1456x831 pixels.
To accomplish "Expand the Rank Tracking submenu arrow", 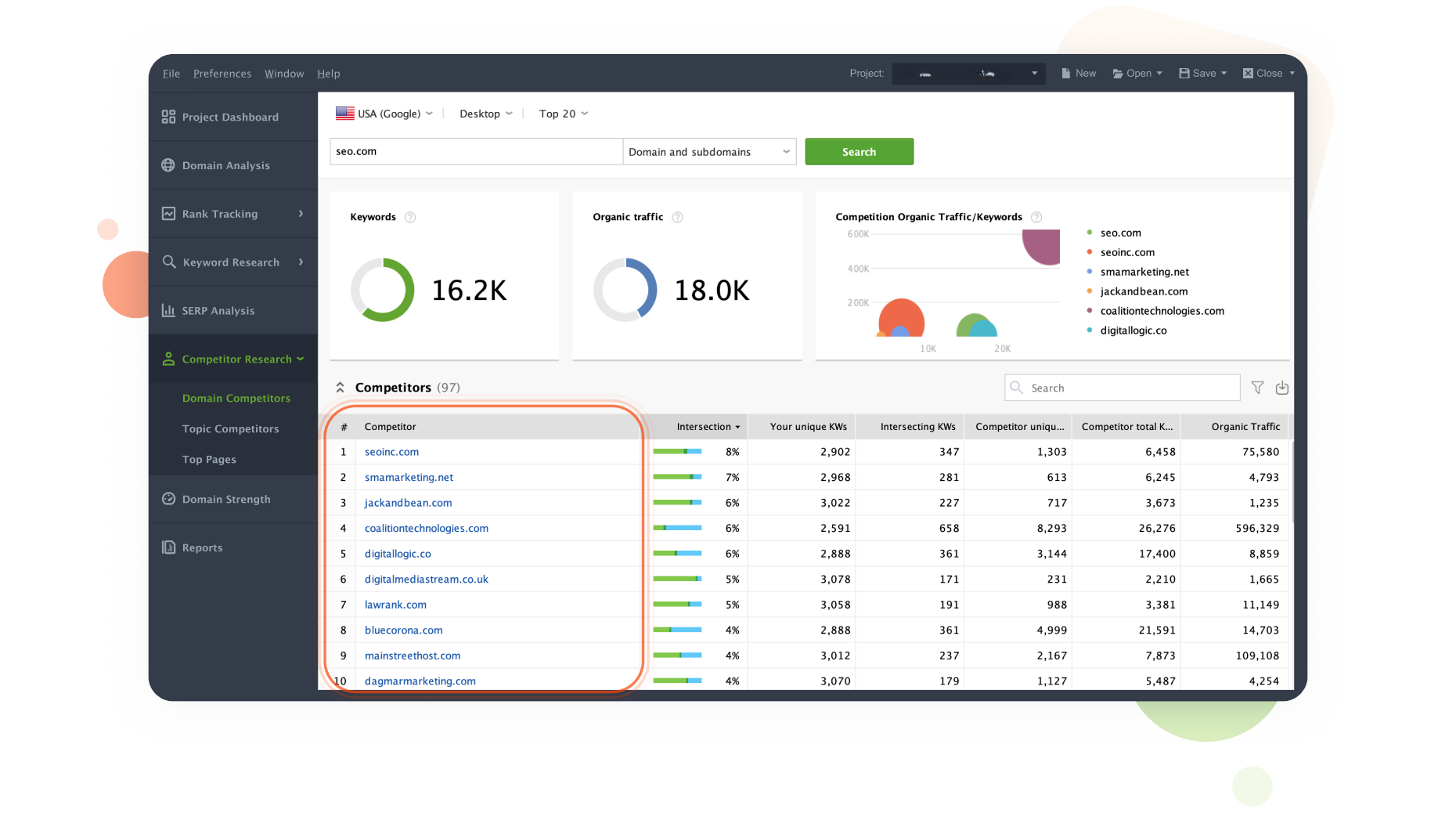I will (x=301, y=213).
